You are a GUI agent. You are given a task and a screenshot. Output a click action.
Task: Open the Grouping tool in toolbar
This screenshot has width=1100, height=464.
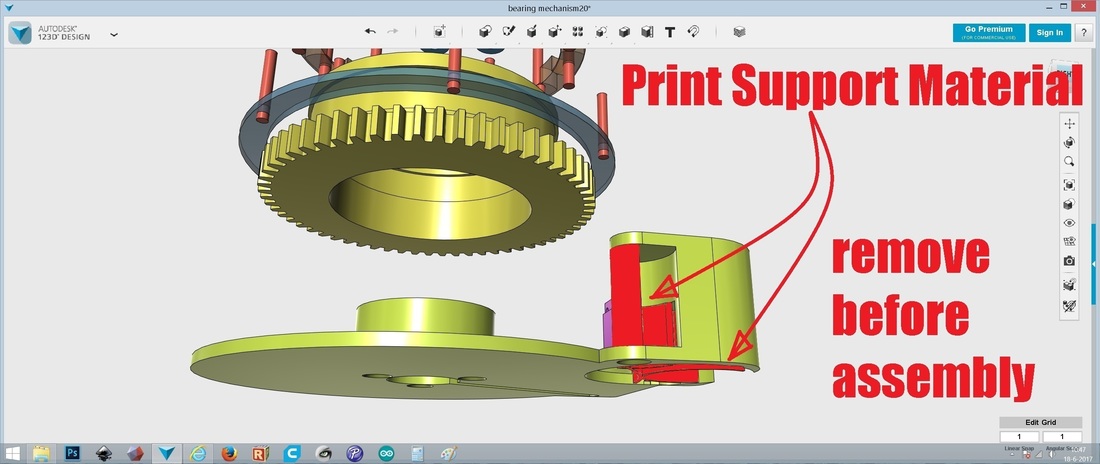click(601, 32)
